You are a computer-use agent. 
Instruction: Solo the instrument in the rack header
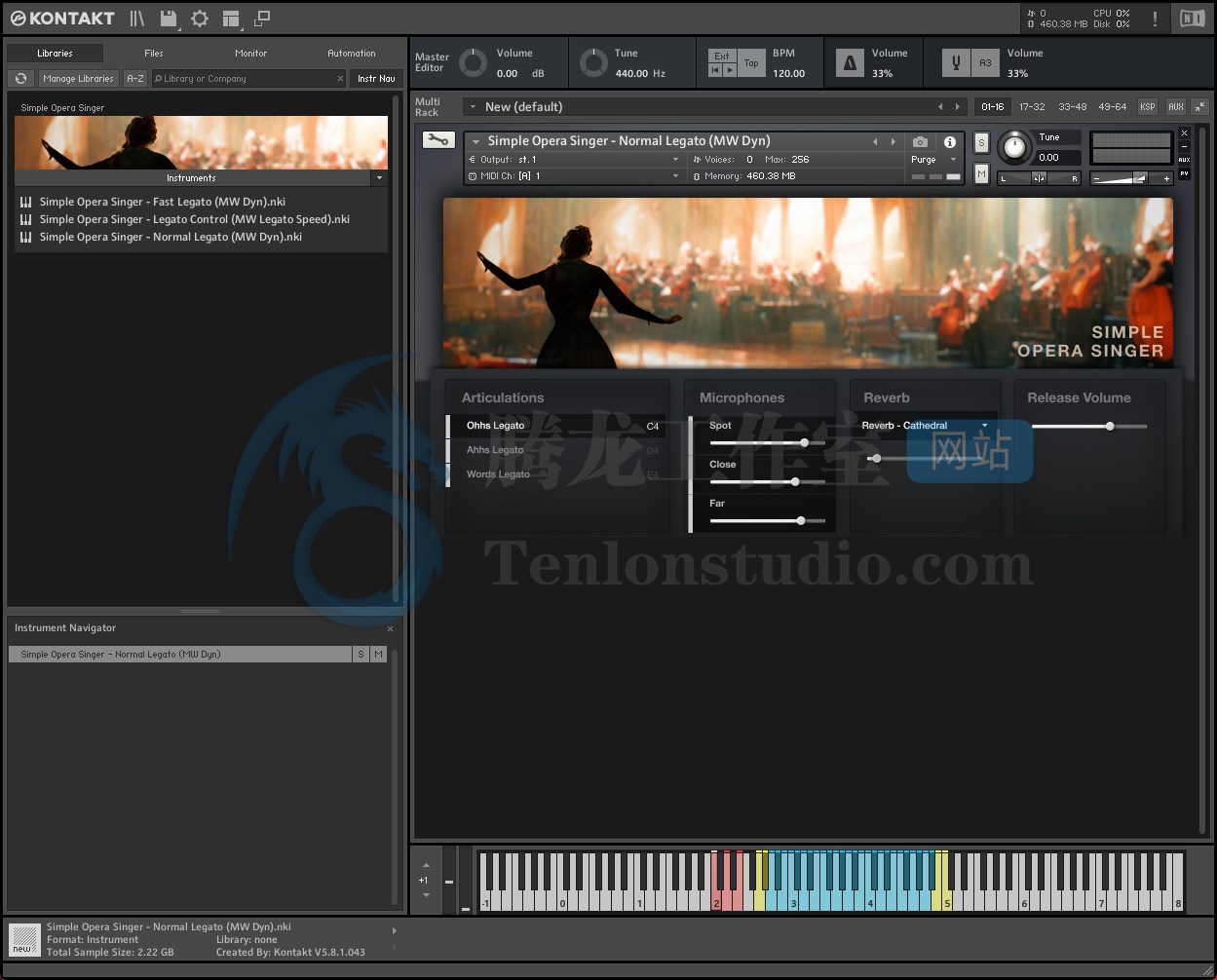[x=981, y=143]
